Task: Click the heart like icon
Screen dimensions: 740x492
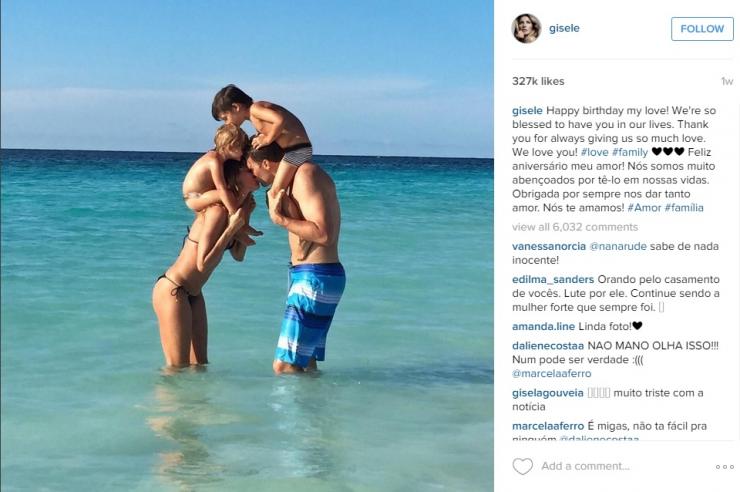Action: pos(522,467)
